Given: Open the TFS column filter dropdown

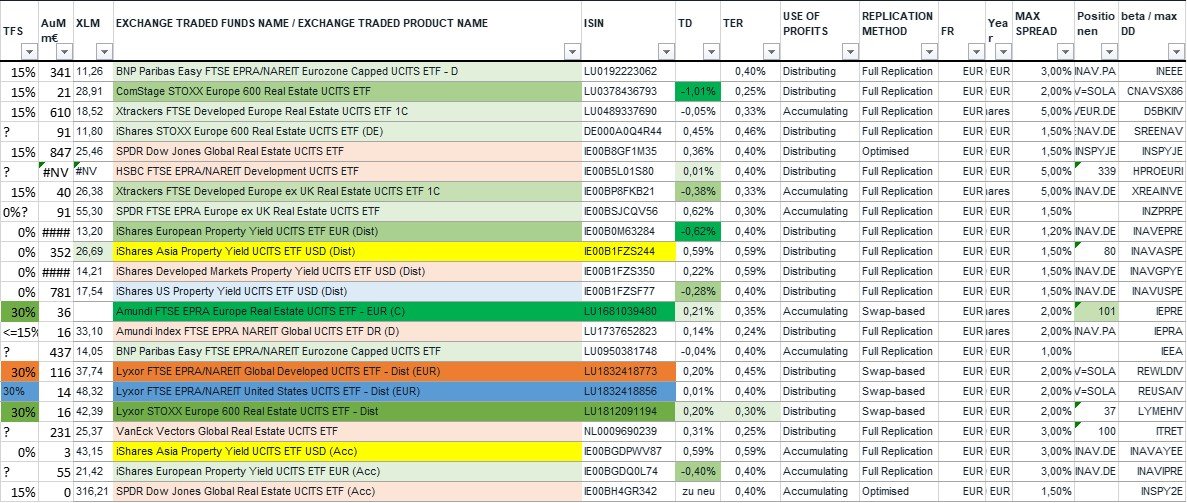Looking at the screenshot, I should tap(29, 51).
